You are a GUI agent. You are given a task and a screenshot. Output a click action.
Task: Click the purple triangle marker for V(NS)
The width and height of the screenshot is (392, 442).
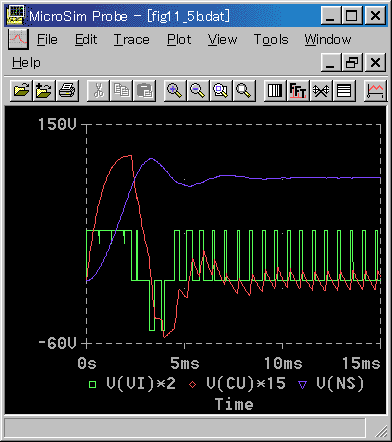click(x=302, y=385)
